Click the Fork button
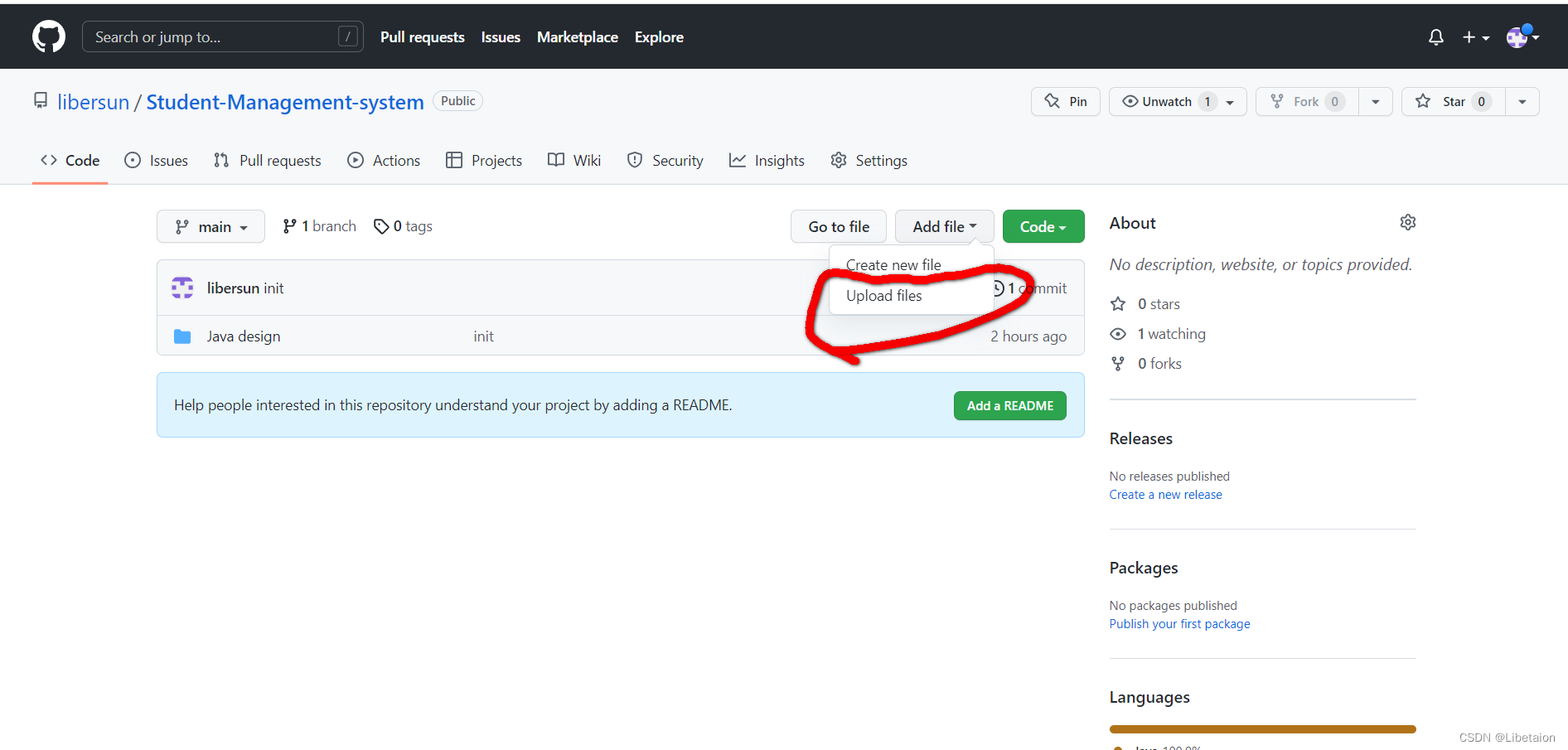Image resolution: width=1568 pixels, height=750 pixels. (x=1307, y=101)
